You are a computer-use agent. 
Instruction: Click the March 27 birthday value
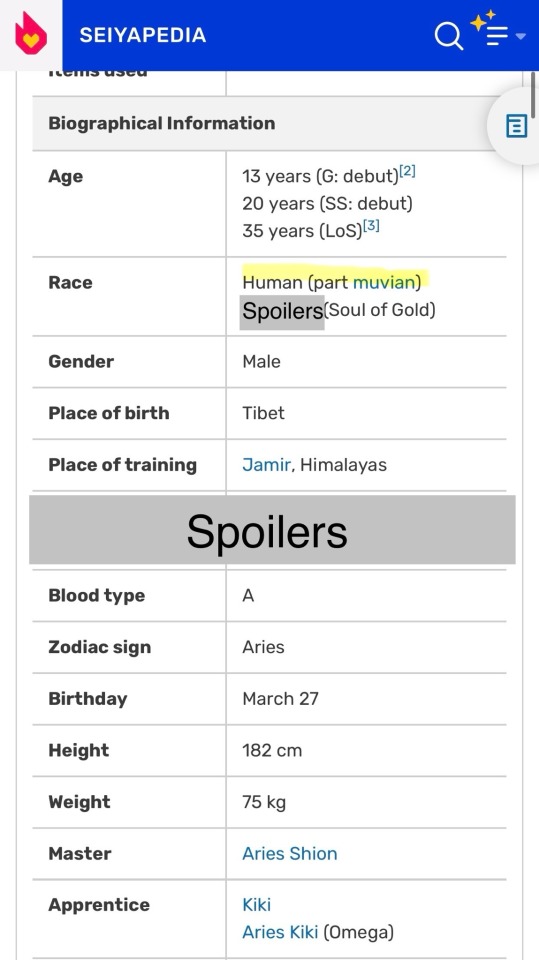[281, 699]
